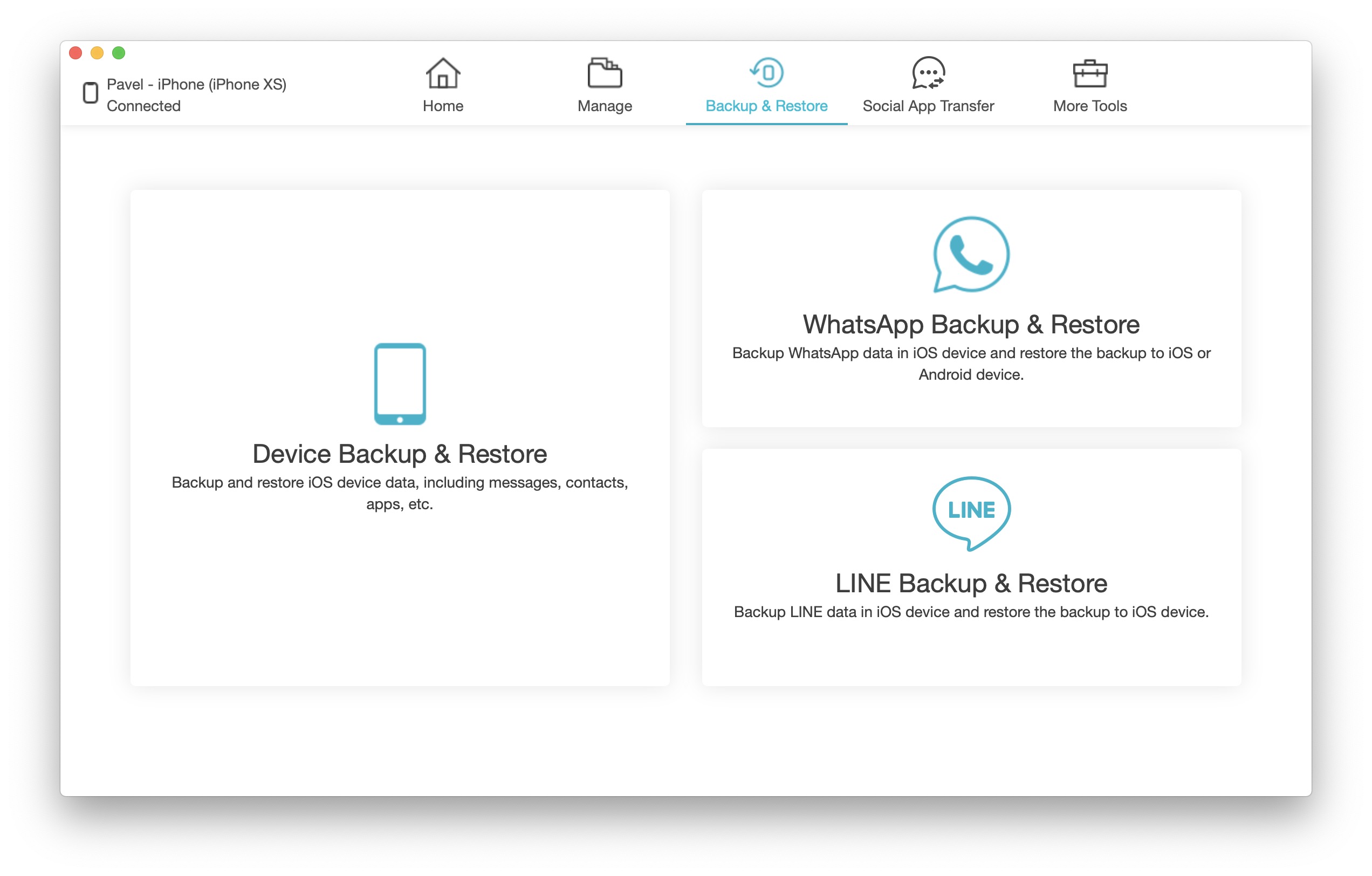The height and width of the screenshot is (876, 1372).
Task: Switch to the Home tab label
Action: [x=443, y=106]
